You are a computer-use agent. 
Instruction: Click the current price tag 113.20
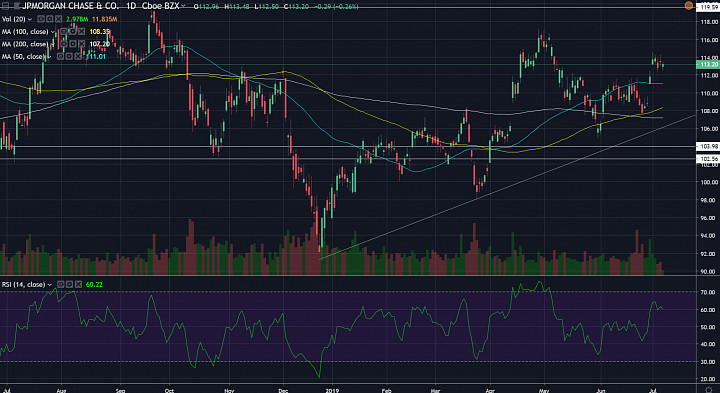[x=708, y=64]
